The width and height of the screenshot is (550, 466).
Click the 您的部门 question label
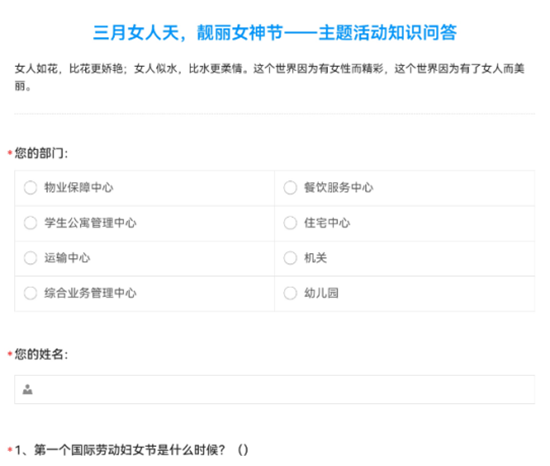tap(41, 153)
